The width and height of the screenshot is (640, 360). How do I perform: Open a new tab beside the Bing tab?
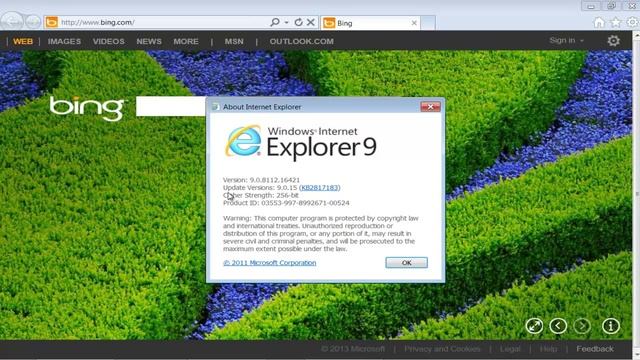428,23
